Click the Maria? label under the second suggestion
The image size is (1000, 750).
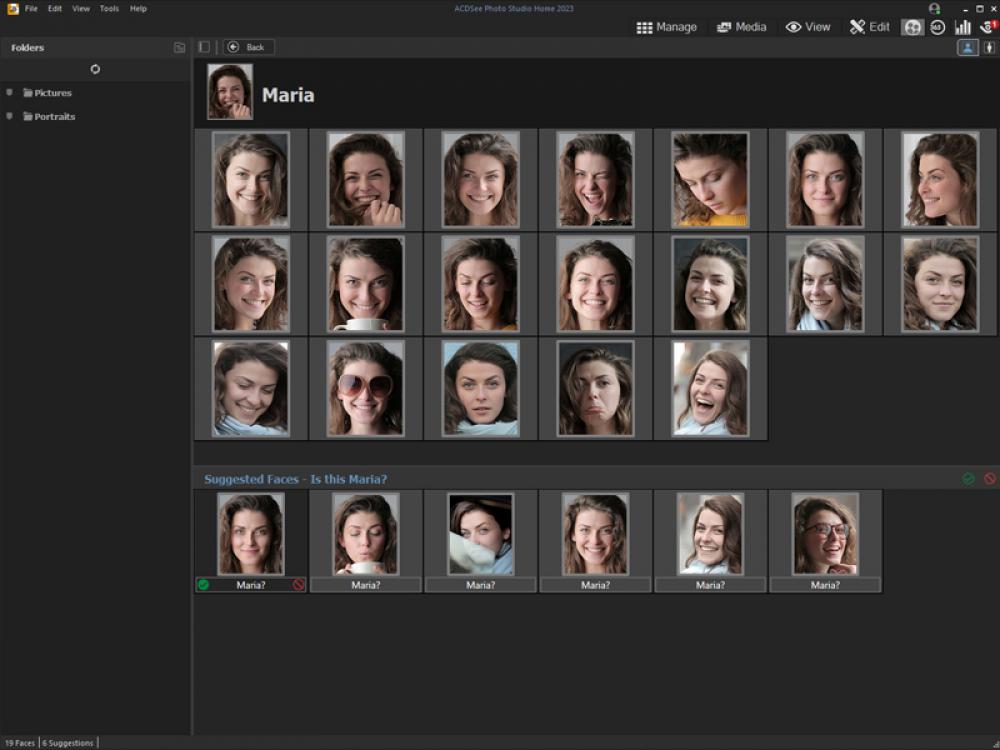click(x=366, y=584)
